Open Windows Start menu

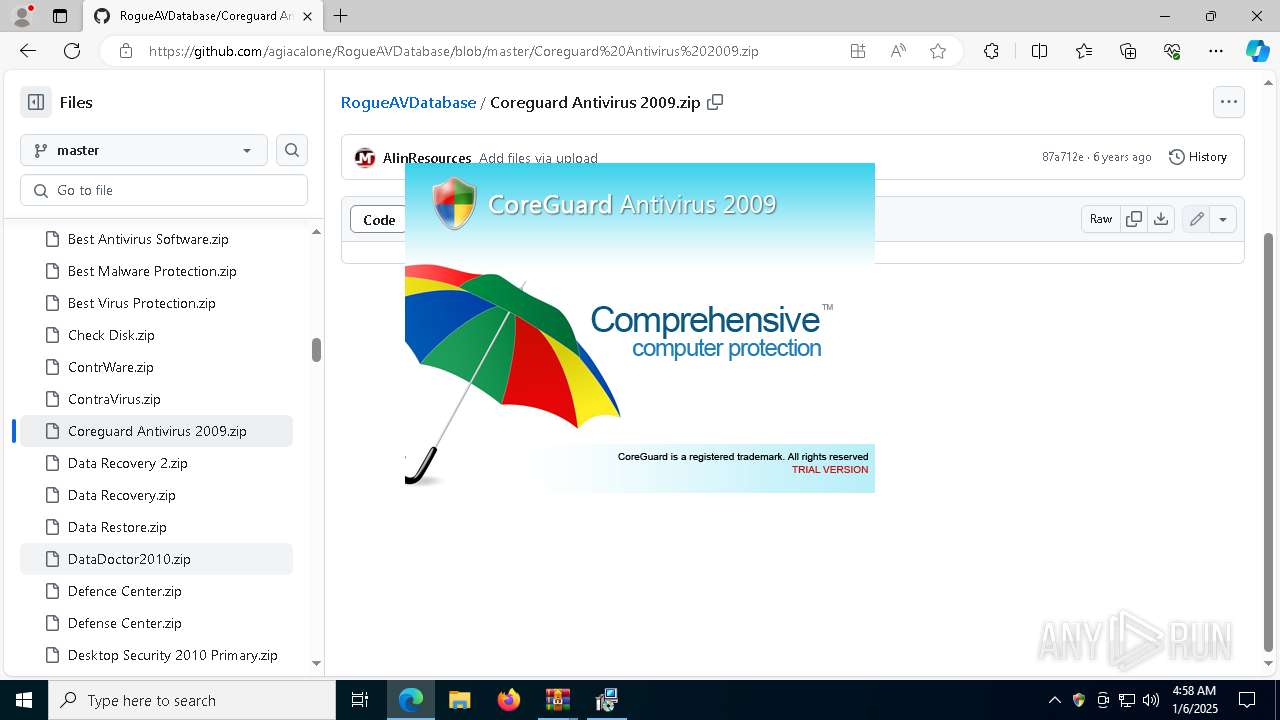24,700
